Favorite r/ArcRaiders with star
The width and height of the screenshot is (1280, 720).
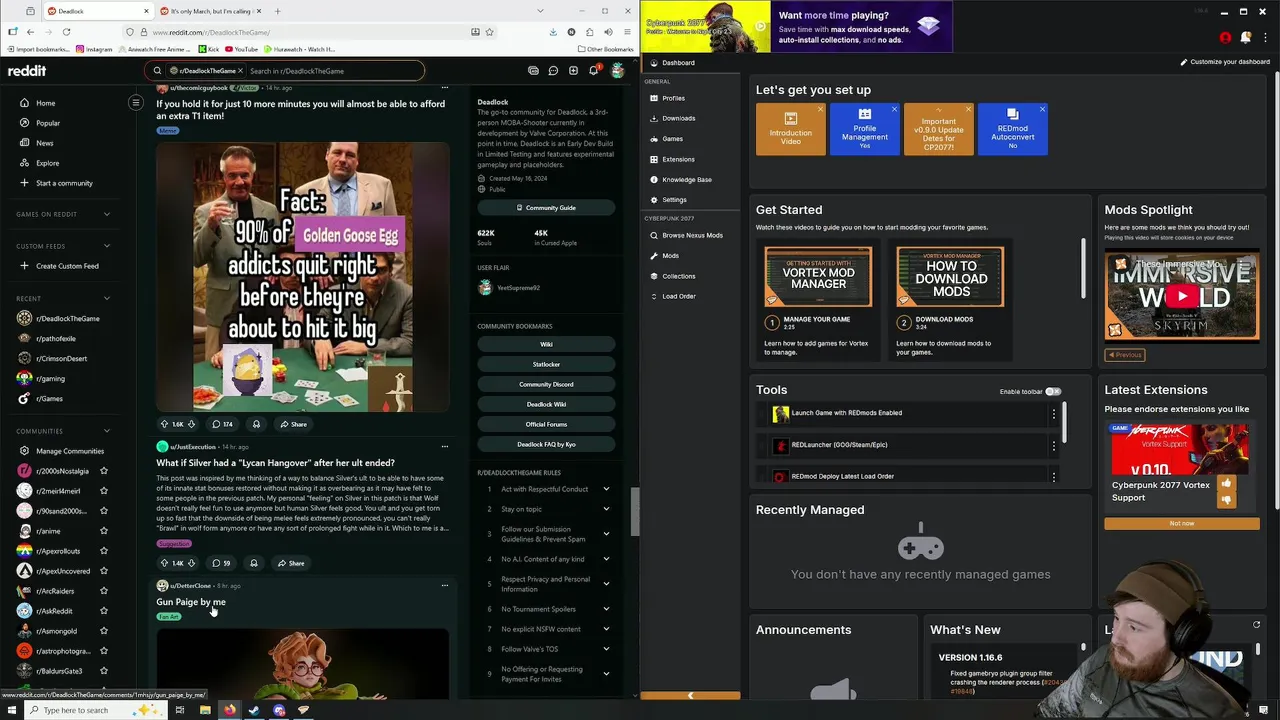coord(103,591)
